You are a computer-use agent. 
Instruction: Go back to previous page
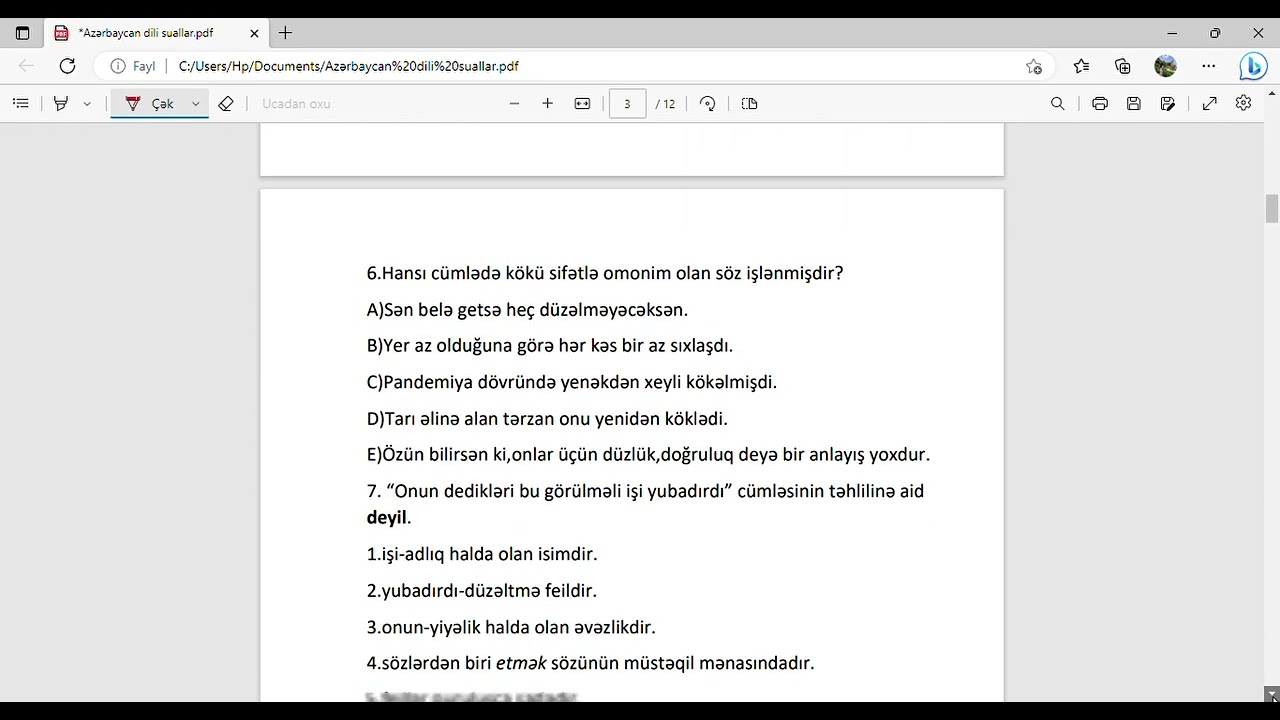tap(26, 66)
